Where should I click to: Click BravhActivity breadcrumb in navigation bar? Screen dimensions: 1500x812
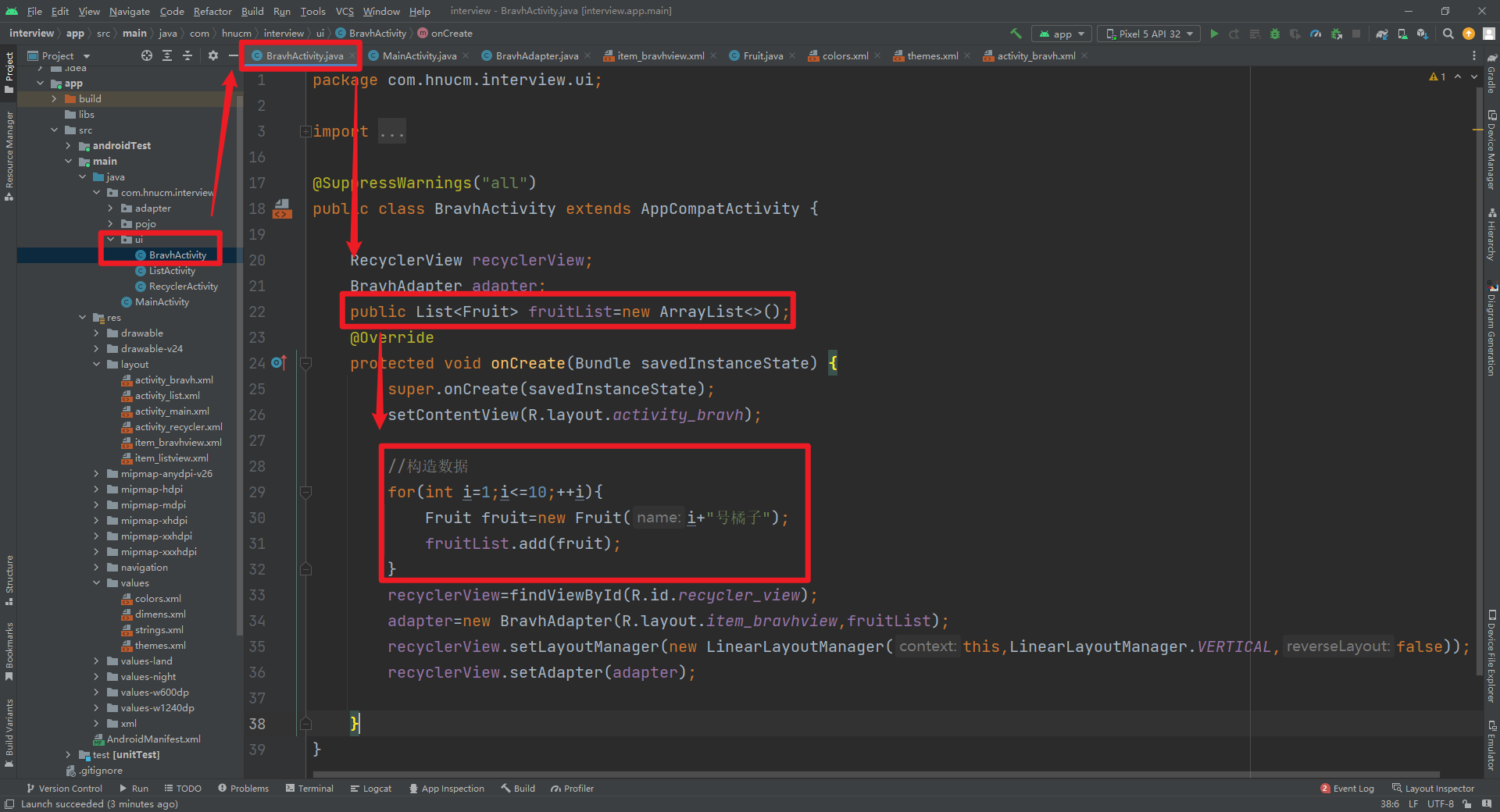click(371, 34)
